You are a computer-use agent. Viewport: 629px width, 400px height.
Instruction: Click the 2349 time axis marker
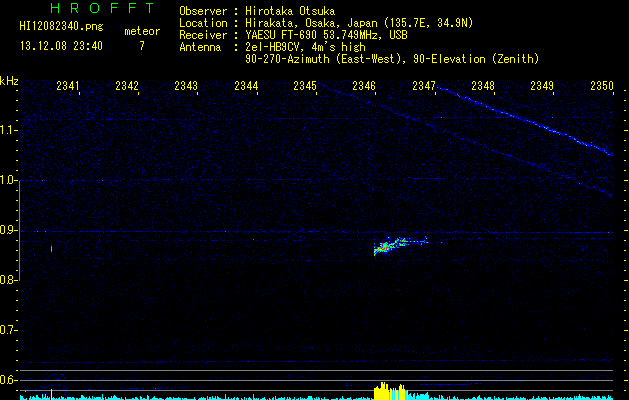[542, 86]
